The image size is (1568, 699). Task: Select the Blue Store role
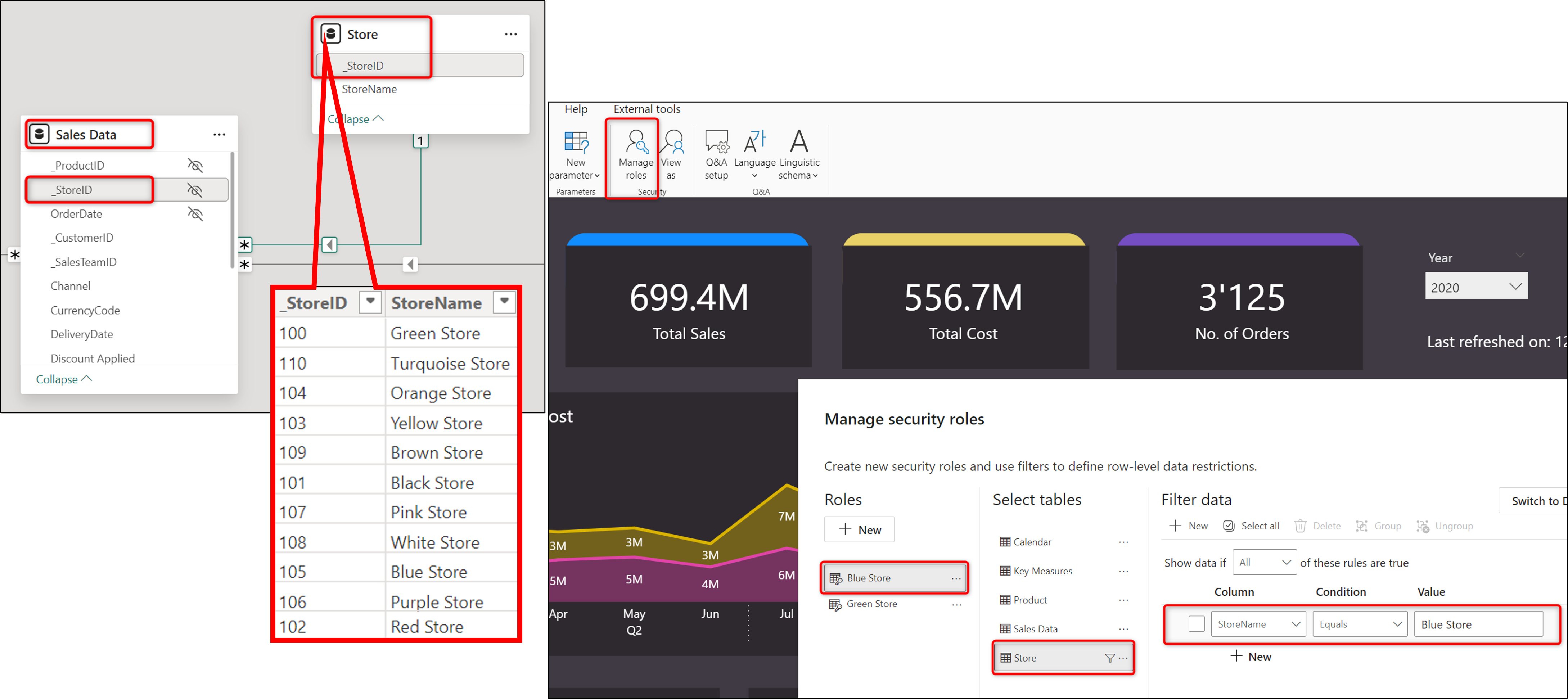click(x=894, y=578)
